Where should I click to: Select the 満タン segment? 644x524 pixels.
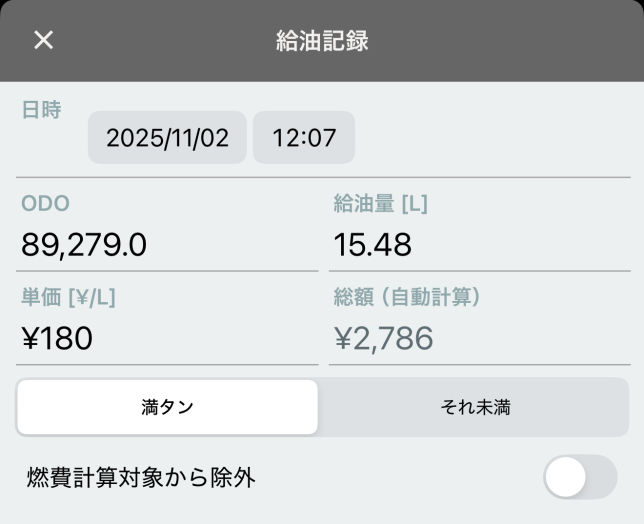pos(167,407)
